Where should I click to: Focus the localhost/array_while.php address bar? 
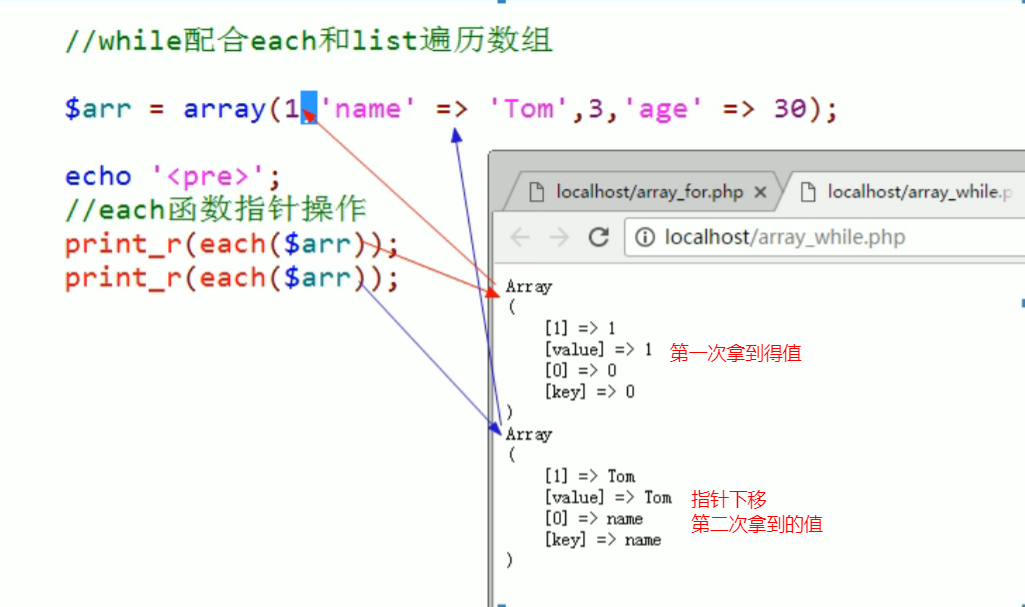point(830,237)
